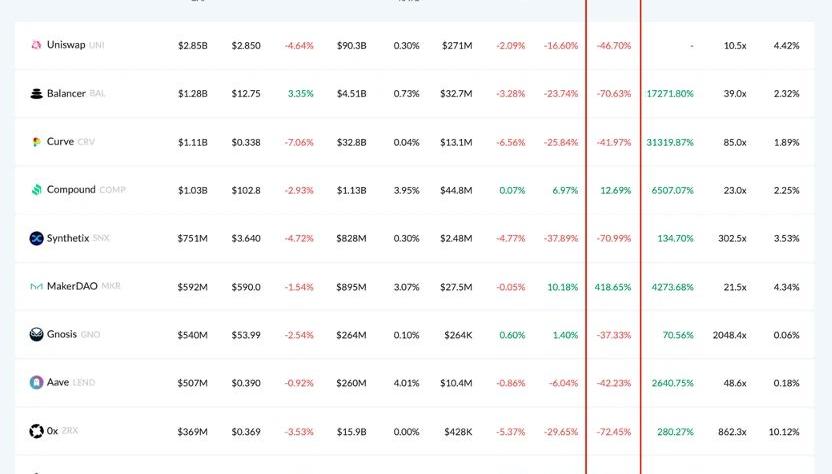Open the Compound name link

pyautogui.click(x=71, y=190)
